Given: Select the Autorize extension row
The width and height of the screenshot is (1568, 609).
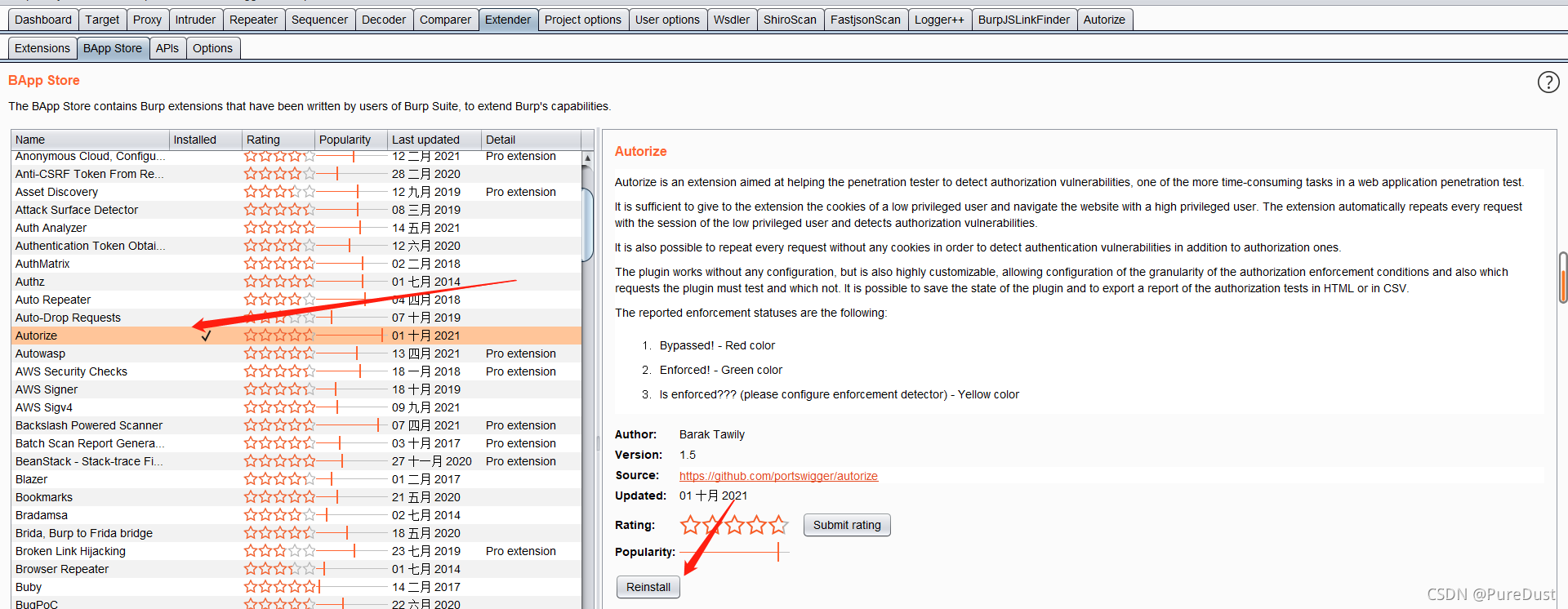Looking at the screenshot, I should pos(296,336).
